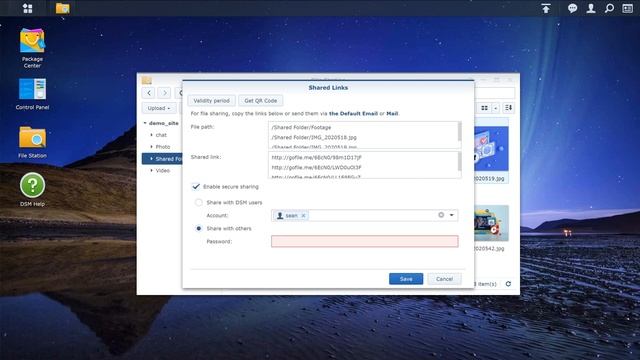Click the sean user icon in Account field
The width and height of the screenshot is (640, 360).
[280, 216]
